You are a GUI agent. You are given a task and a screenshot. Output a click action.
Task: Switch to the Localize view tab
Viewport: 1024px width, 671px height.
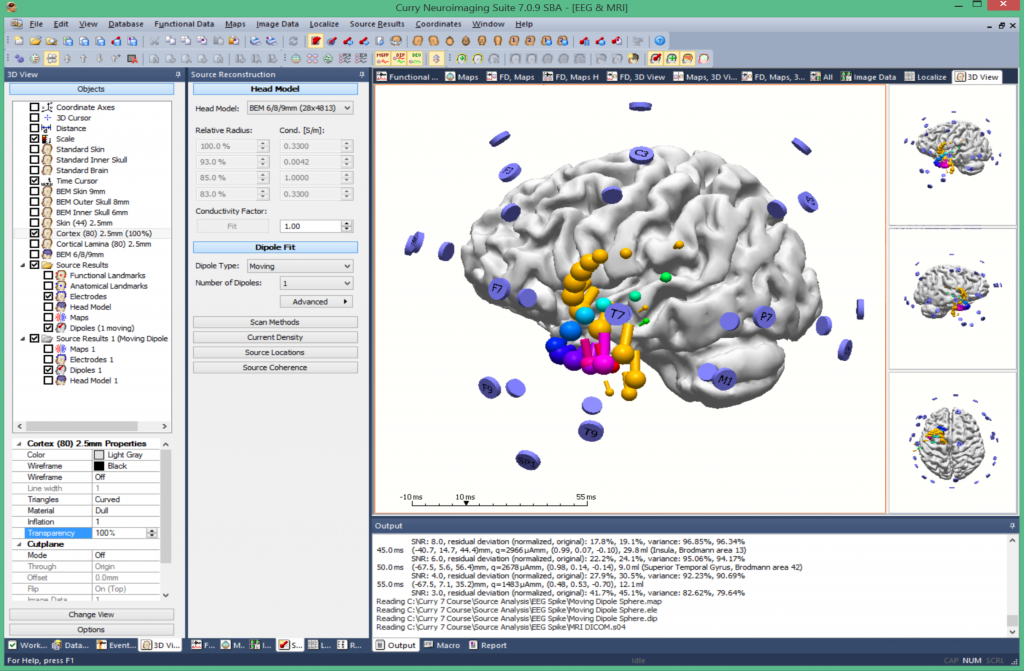pos(925,76)
